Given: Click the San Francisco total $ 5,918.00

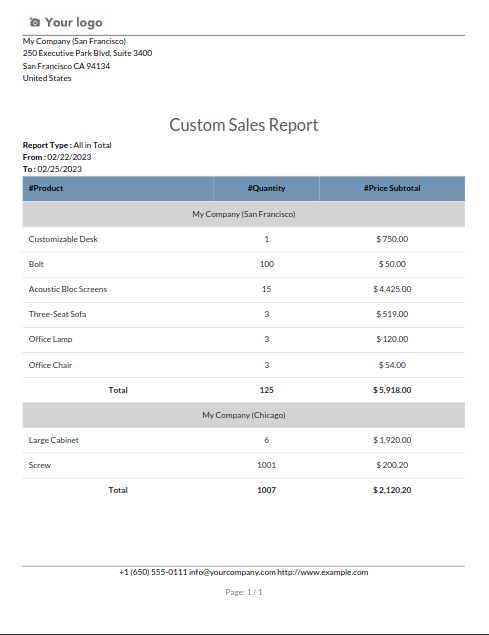Looking at the screenshot, I should click(x=392, y=390).
